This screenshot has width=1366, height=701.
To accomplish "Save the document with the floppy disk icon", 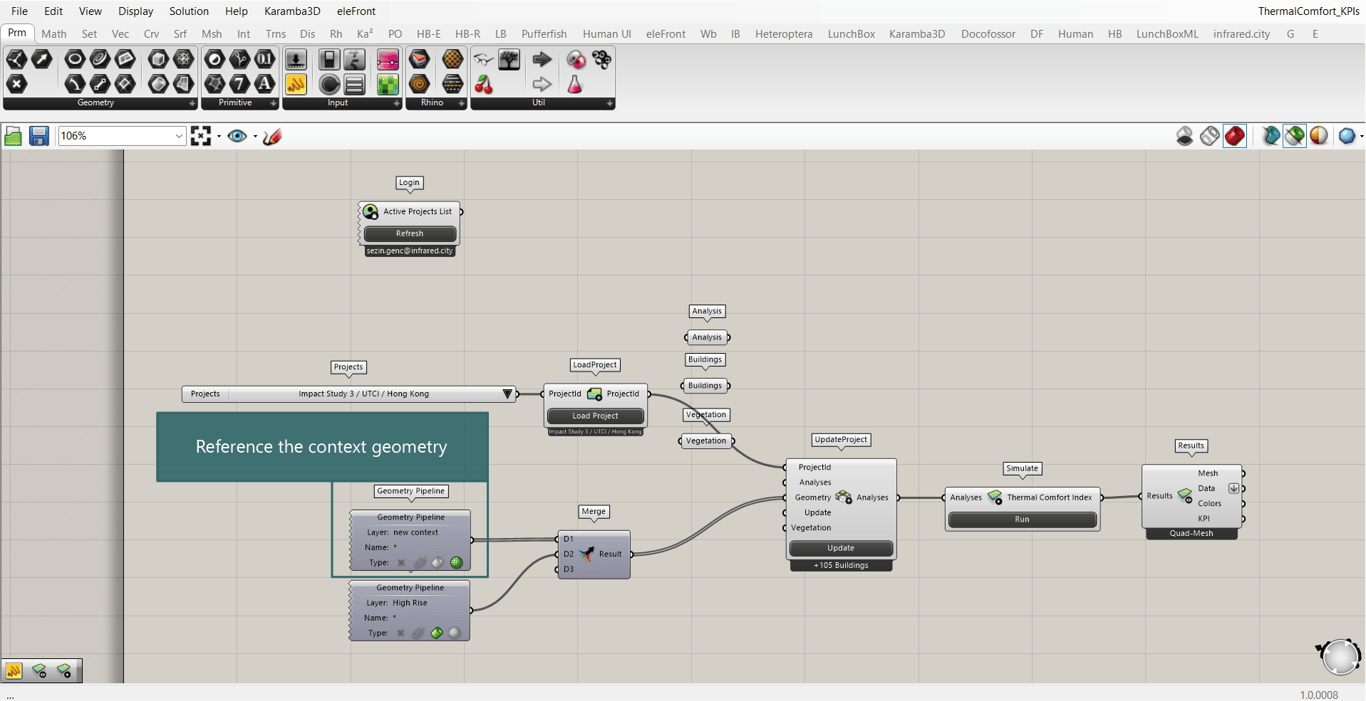I will click(39, 136).
